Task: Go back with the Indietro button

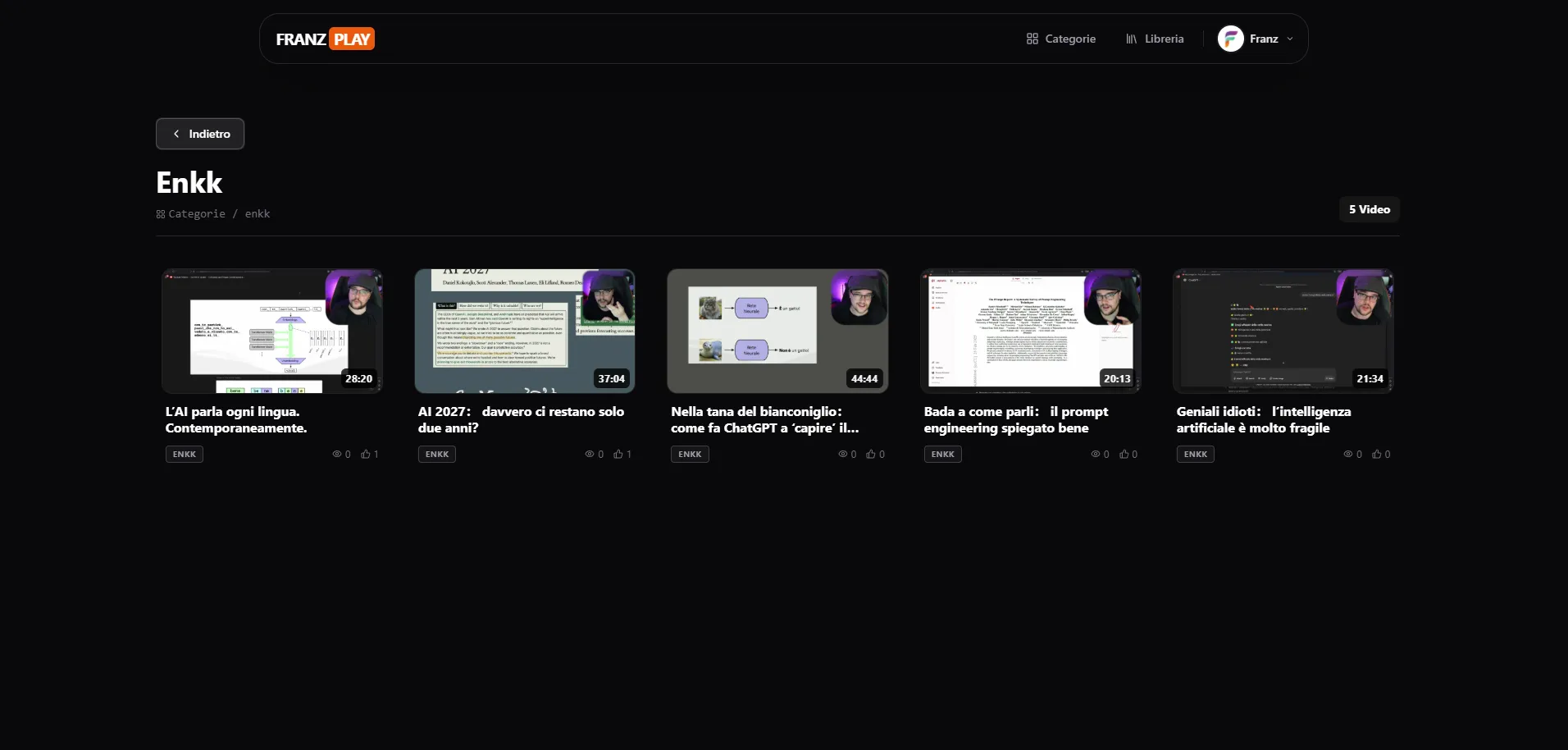Action: click(x=200, y=134)
